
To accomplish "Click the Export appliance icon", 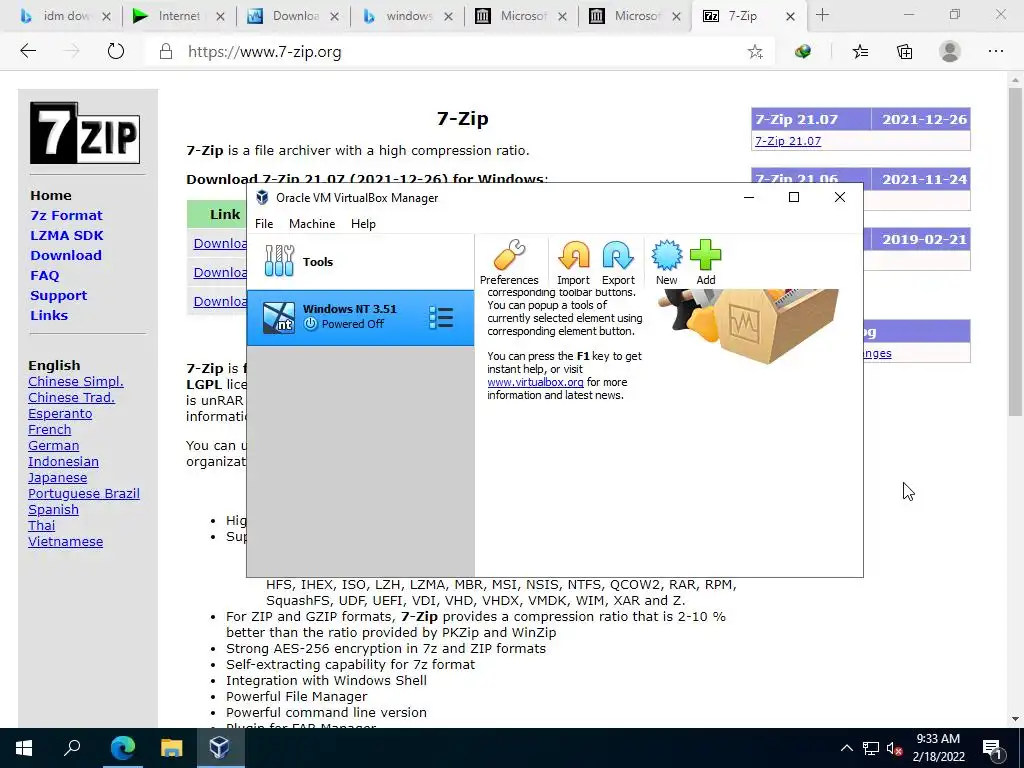I will pos(618,261).
